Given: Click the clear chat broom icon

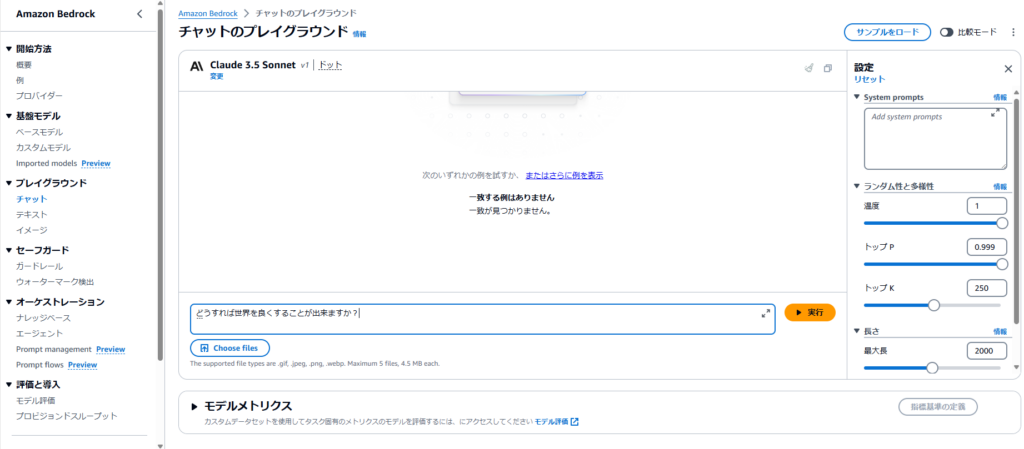Looking at the screenshot, I should (809, 68).
